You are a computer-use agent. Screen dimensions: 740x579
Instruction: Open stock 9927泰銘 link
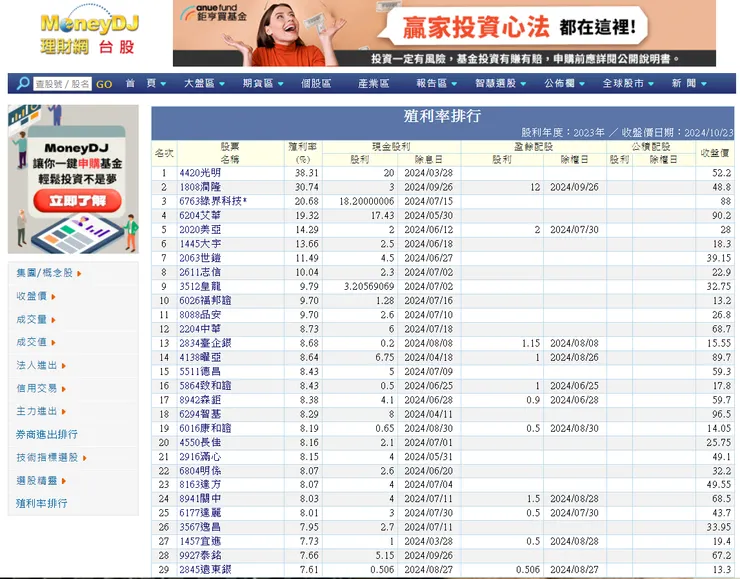click(x=200, y=555)
